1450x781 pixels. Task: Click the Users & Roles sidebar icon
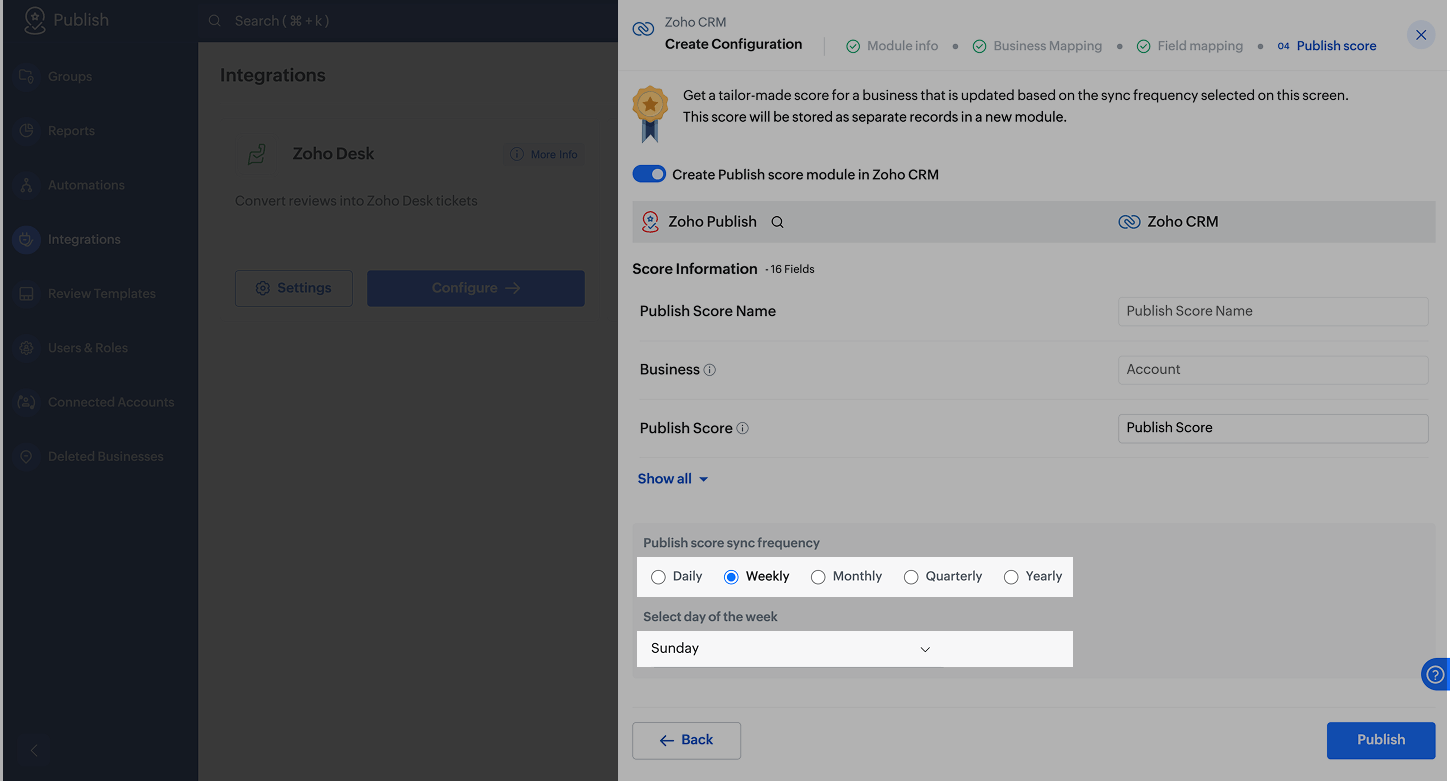pyautogui.click(x=26, y=348)
